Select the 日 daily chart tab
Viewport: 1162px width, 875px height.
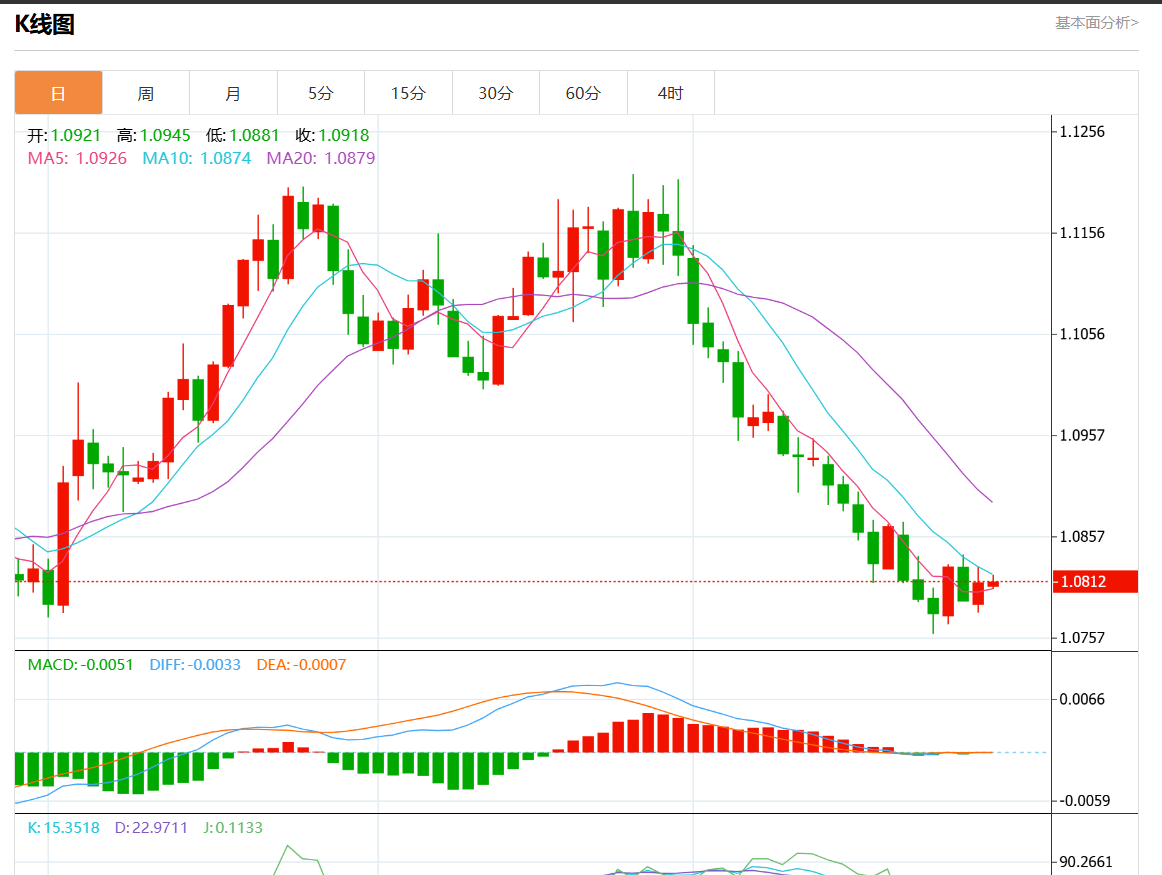click(58, 93)
